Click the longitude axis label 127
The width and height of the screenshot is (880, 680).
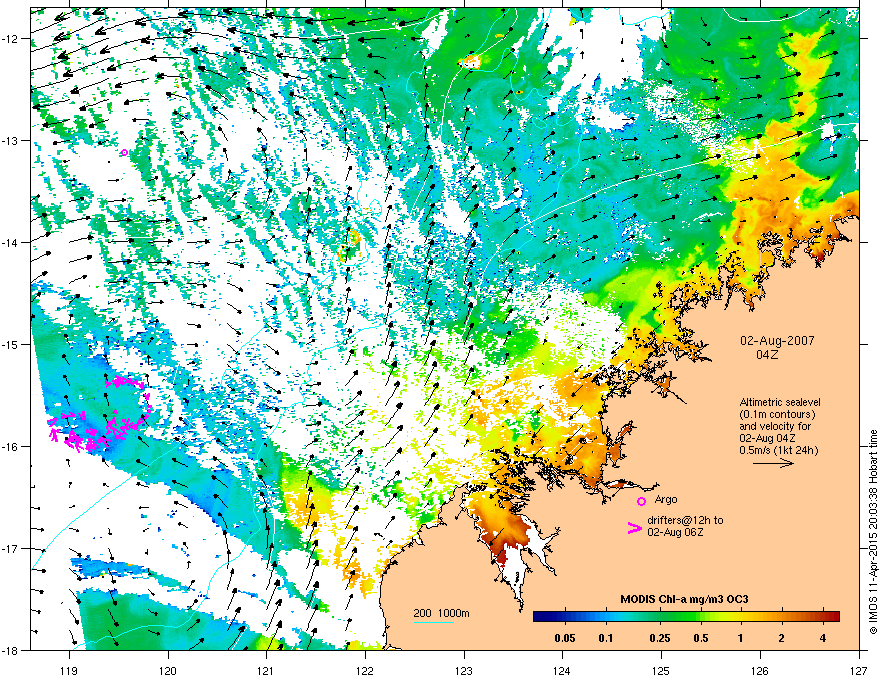point(859,670)
